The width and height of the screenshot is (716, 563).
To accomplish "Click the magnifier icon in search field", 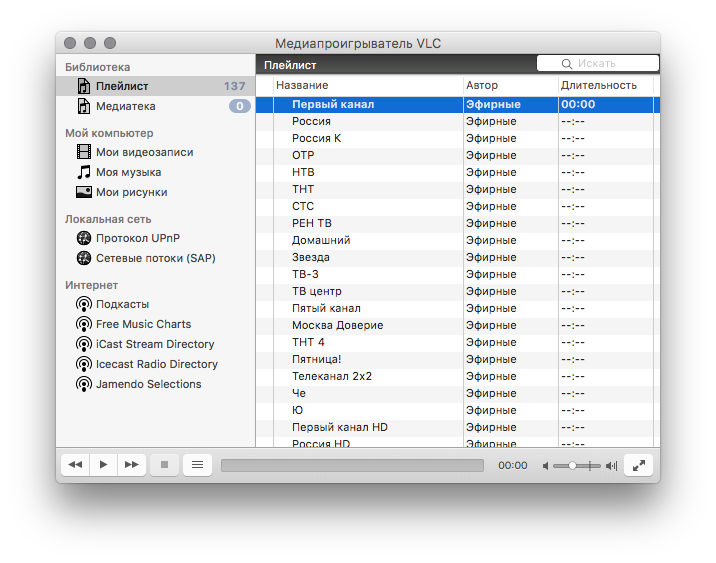I will (566, 63).
